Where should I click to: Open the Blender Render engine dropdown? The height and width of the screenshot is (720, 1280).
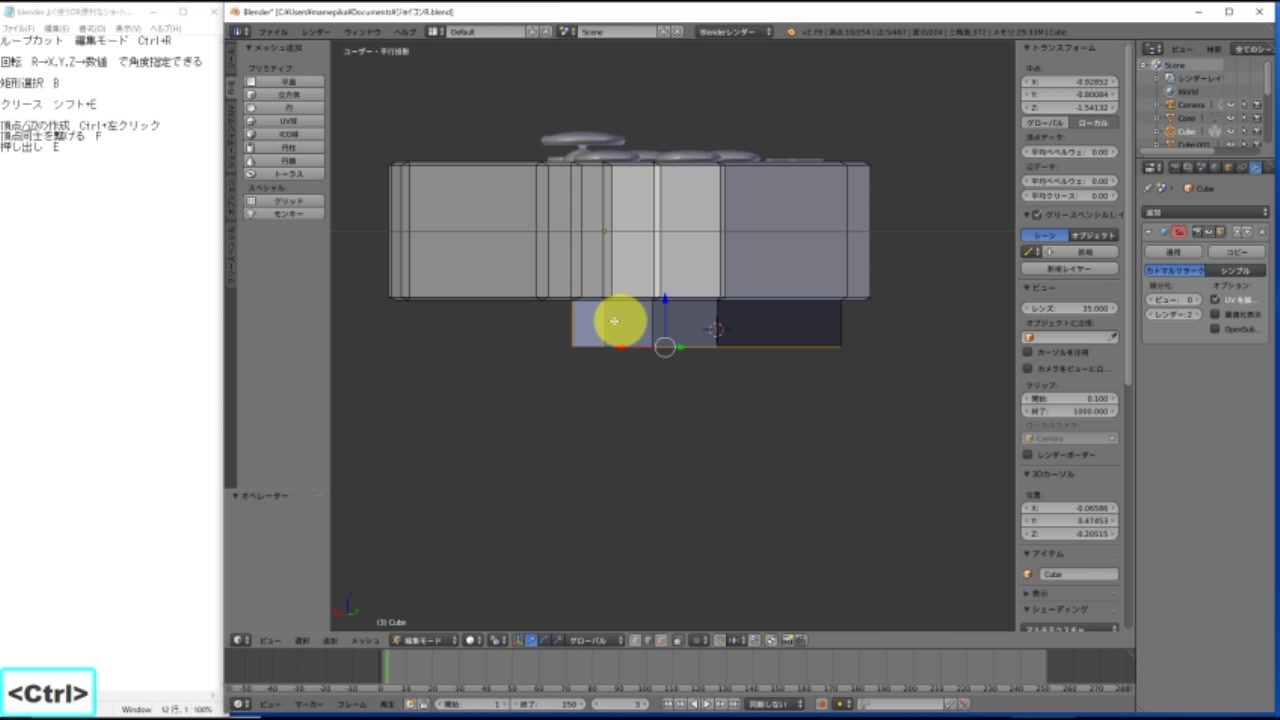click(x=734, y=32)
